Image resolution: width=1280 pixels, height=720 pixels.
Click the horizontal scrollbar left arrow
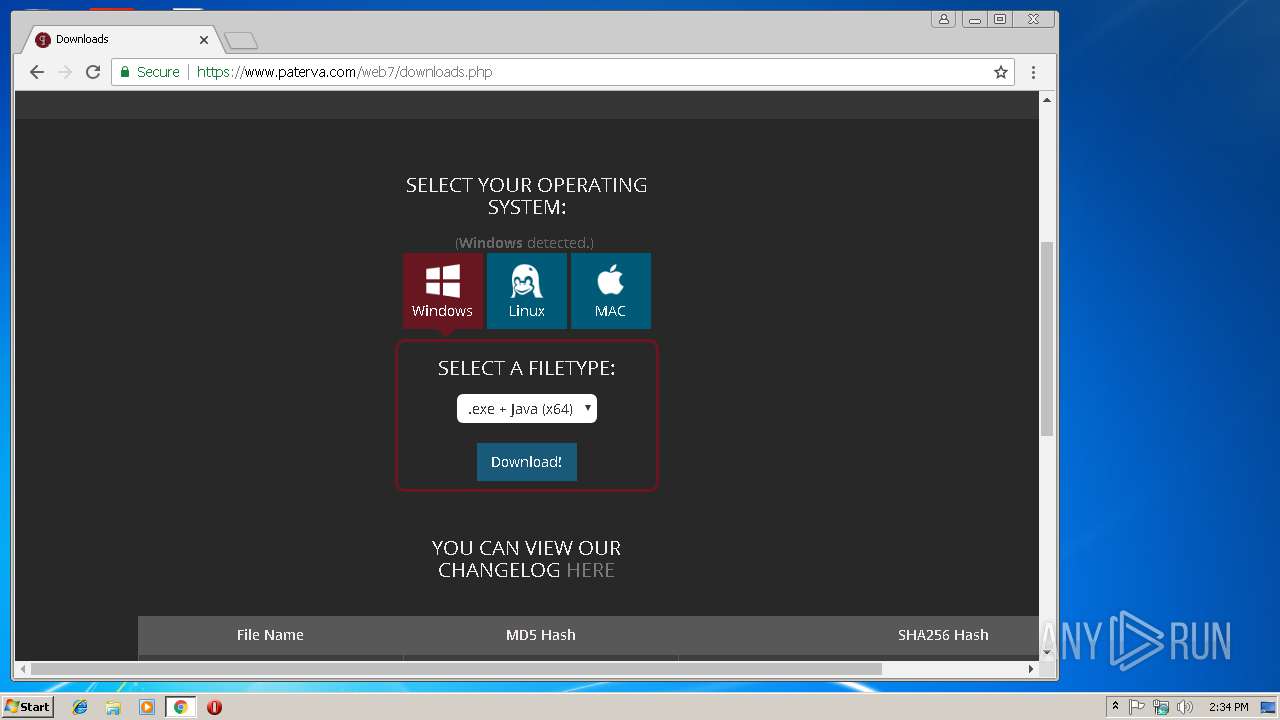[x=22, y=668]
